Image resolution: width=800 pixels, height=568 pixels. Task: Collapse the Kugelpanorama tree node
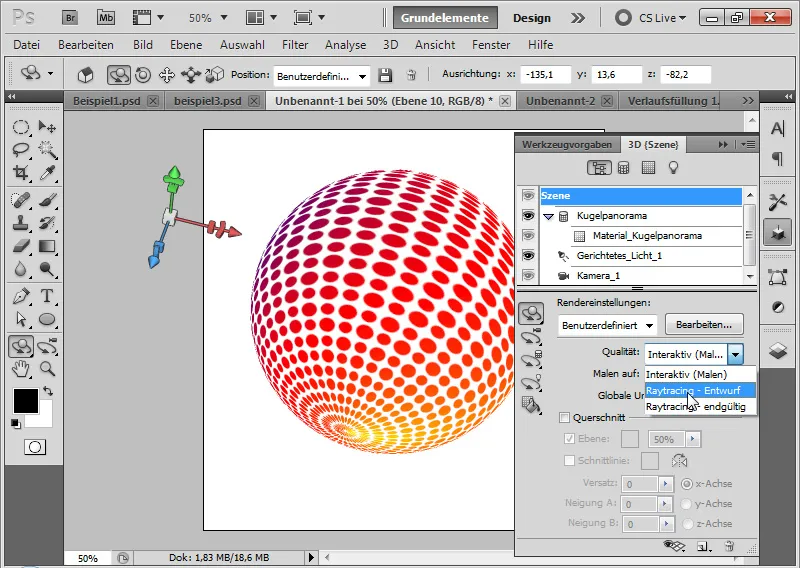click(x=548, y=216)
